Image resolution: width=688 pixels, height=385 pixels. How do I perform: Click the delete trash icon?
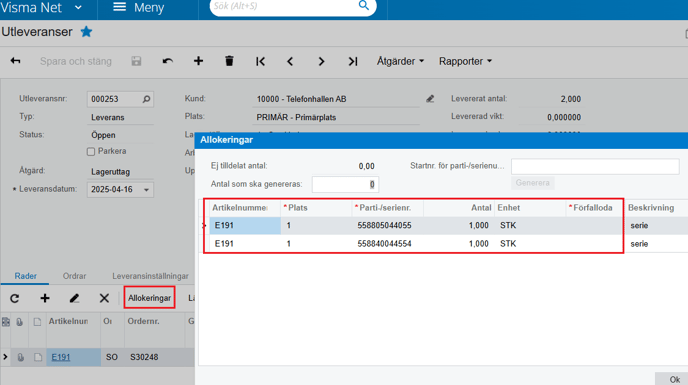(x=229, y=61)
